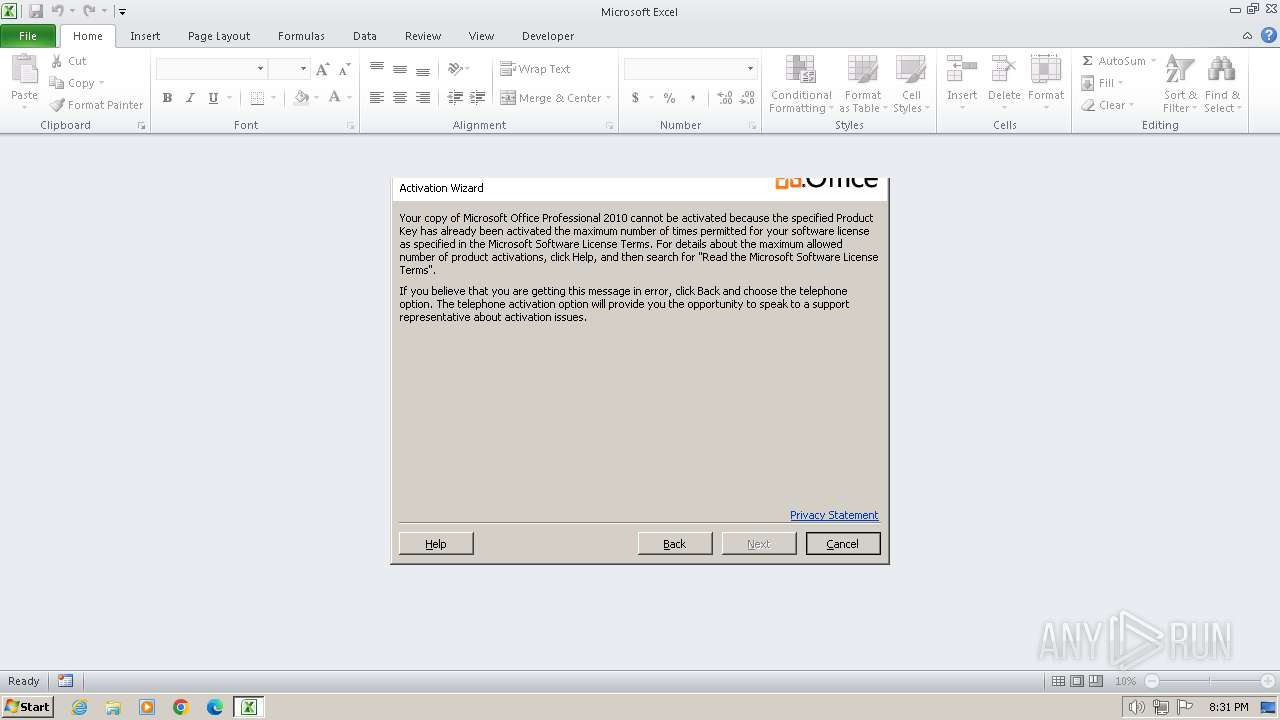Screen dimensions: 1280x720
Task: Click the Copy icon
Action: click(57, 83)
